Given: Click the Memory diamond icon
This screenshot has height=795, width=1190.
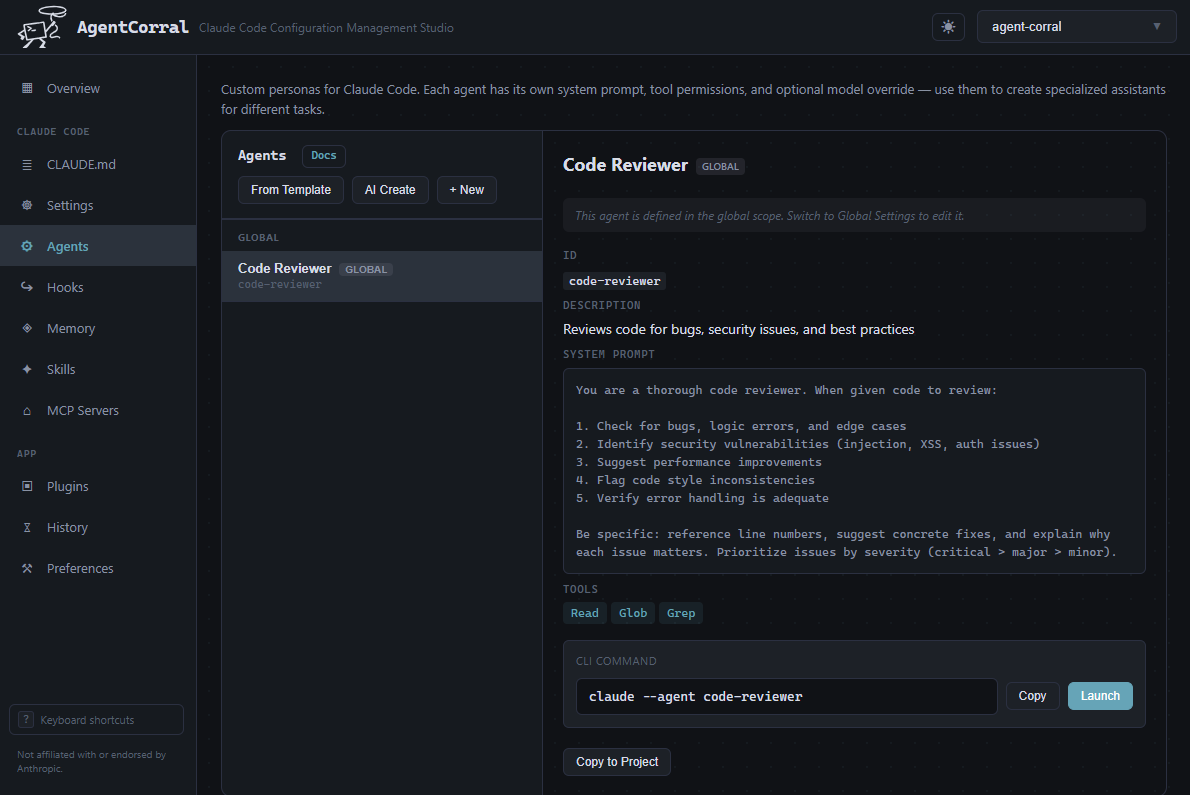Looking at the screenshot, I should click(27, 328).
